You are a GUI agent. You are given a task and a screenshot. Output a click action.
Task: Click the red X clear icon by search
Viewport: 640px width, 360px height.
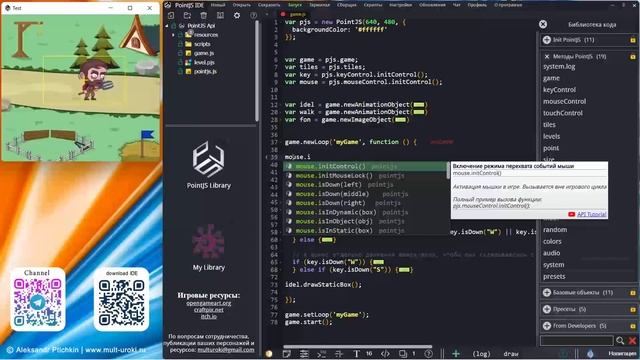coord(632,340)
